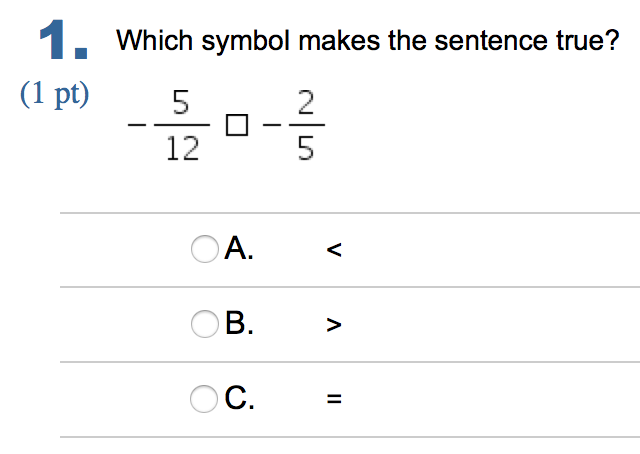This screenshot has width=640, height=454.
Task: Click the fraction bar of 5 over 12
Action: click(x=181, y=125)
